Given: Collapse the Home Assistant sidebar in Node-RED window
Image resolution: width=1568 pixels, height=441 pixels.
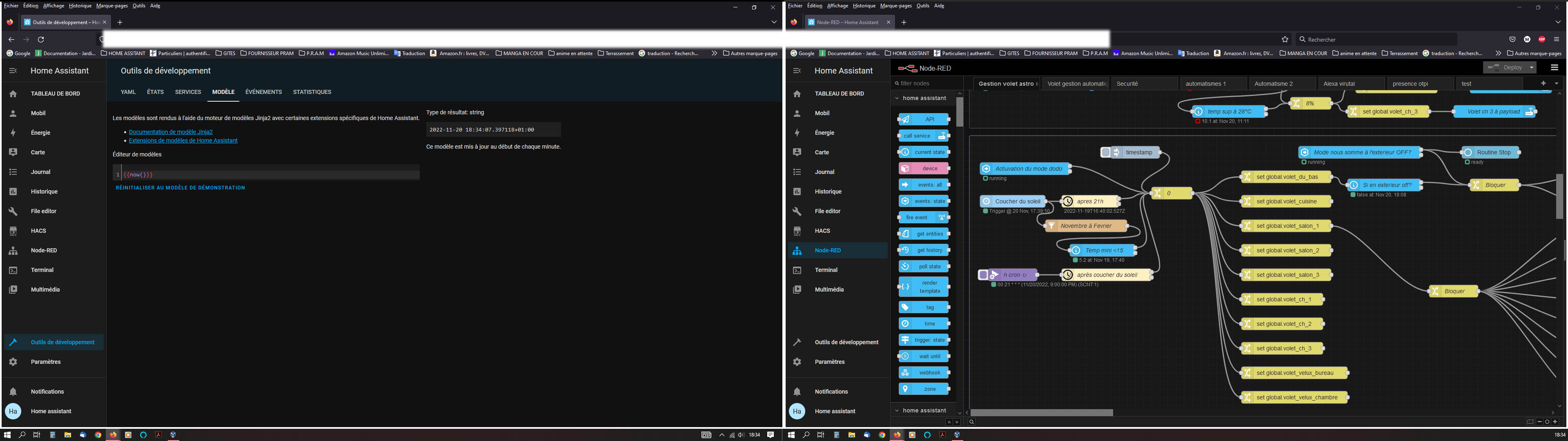Looking at the screenshot, I should tap(797, 71).
